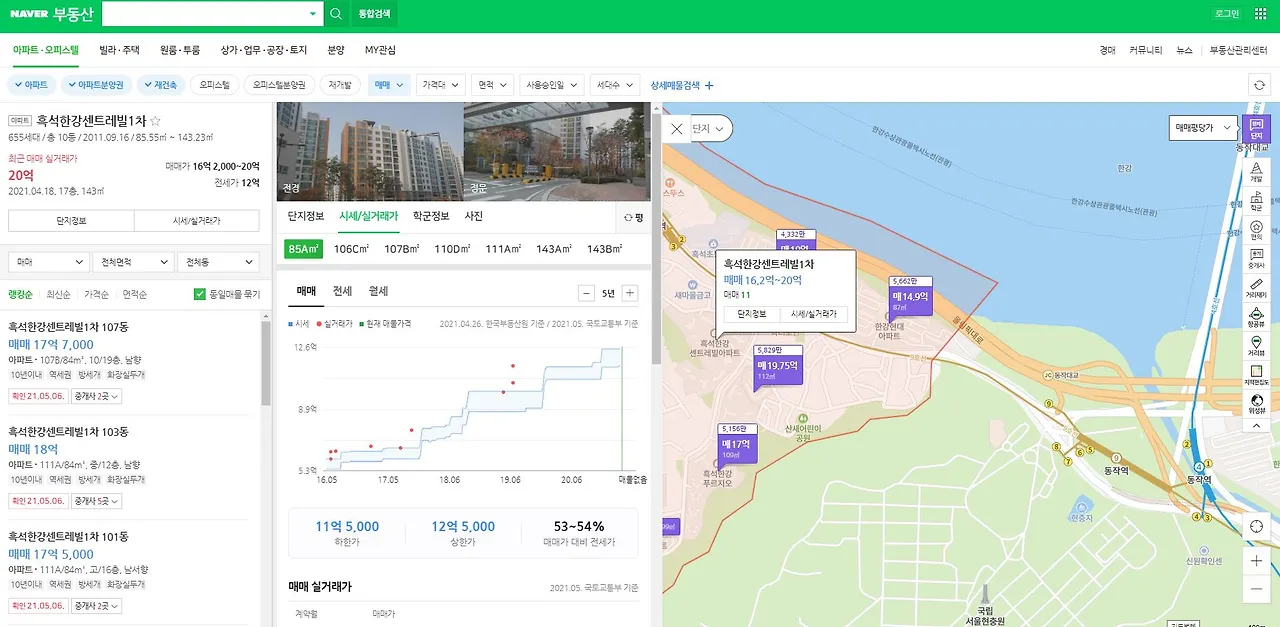Toggle the 오피스텔 filter chip
This screenshot has height=627, width=1280.
point(213,85)
